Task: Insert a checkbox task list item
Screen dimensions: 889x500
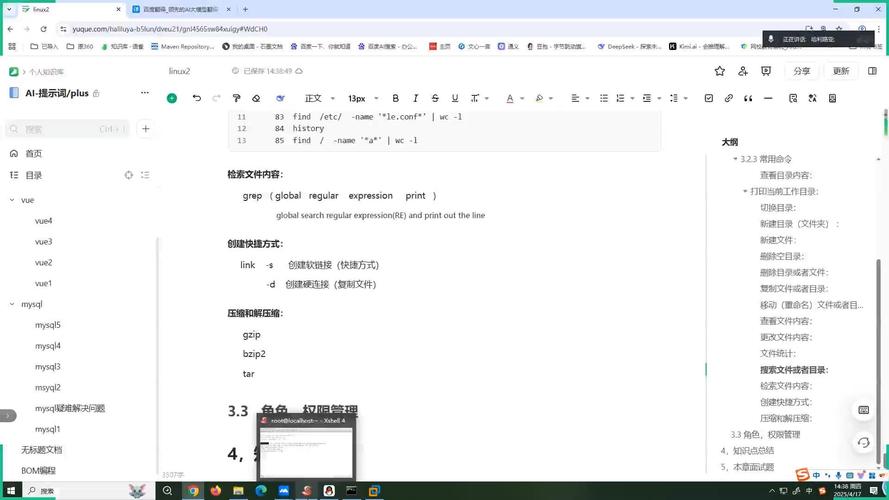Action: point(709,98)
